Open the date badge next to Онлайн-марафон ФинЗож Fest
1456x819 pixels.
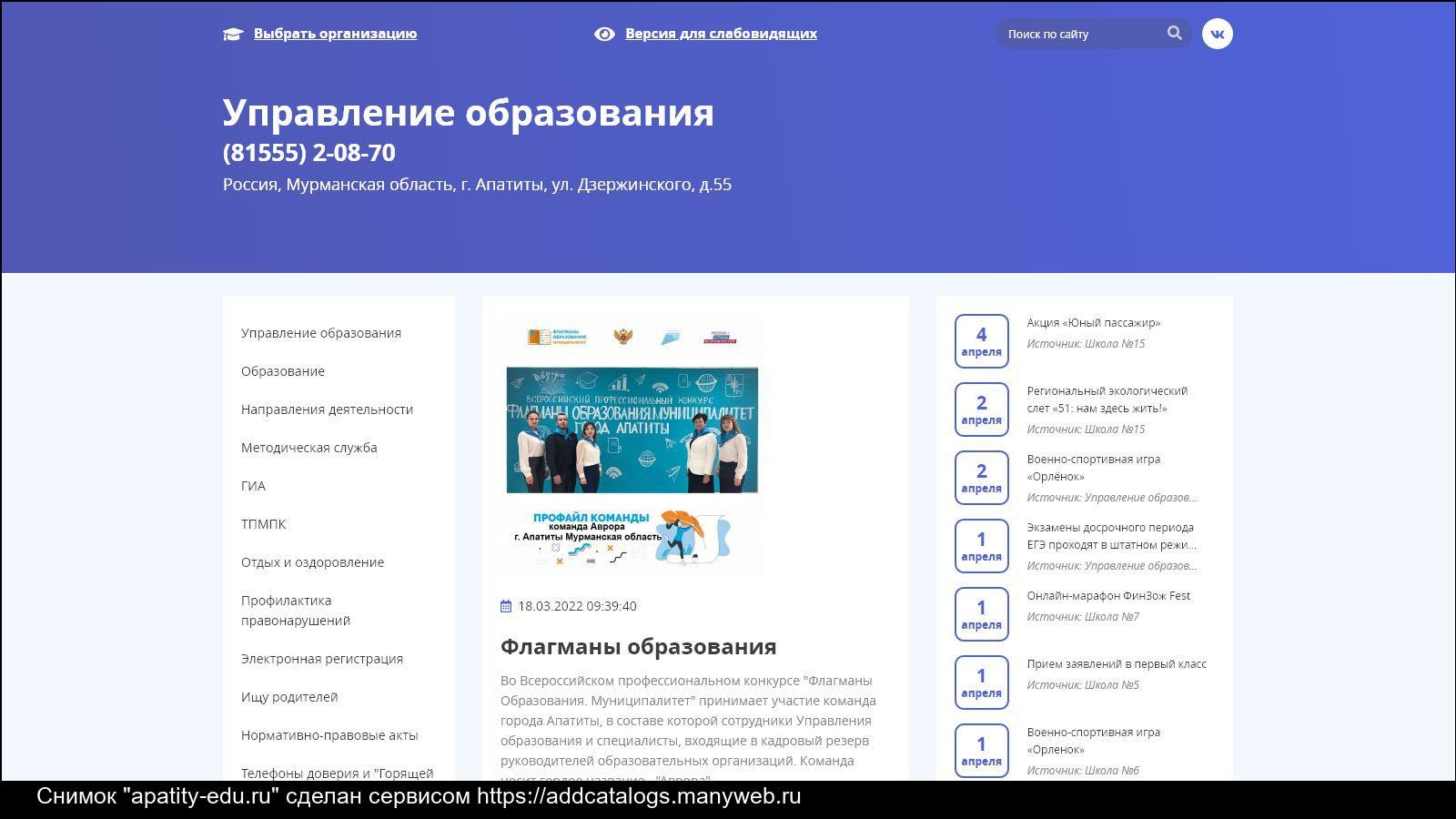(981, 614)
